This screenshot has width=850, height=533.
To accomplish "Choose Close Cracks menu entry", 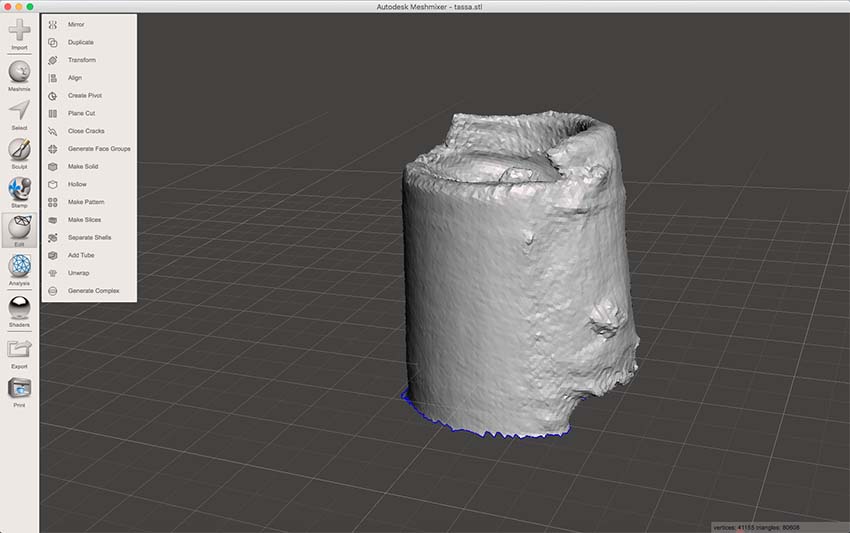I will [86, 131].
